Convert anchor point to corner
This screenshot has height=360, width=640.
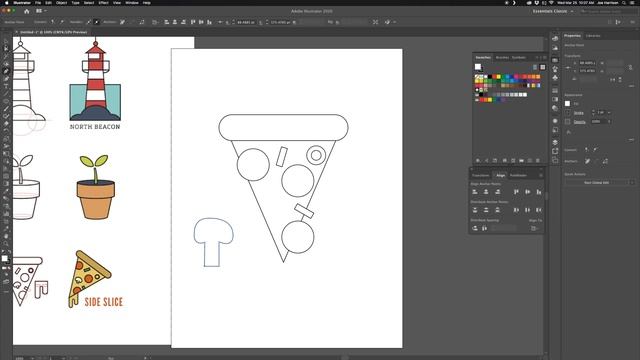[x=53, y=22]
